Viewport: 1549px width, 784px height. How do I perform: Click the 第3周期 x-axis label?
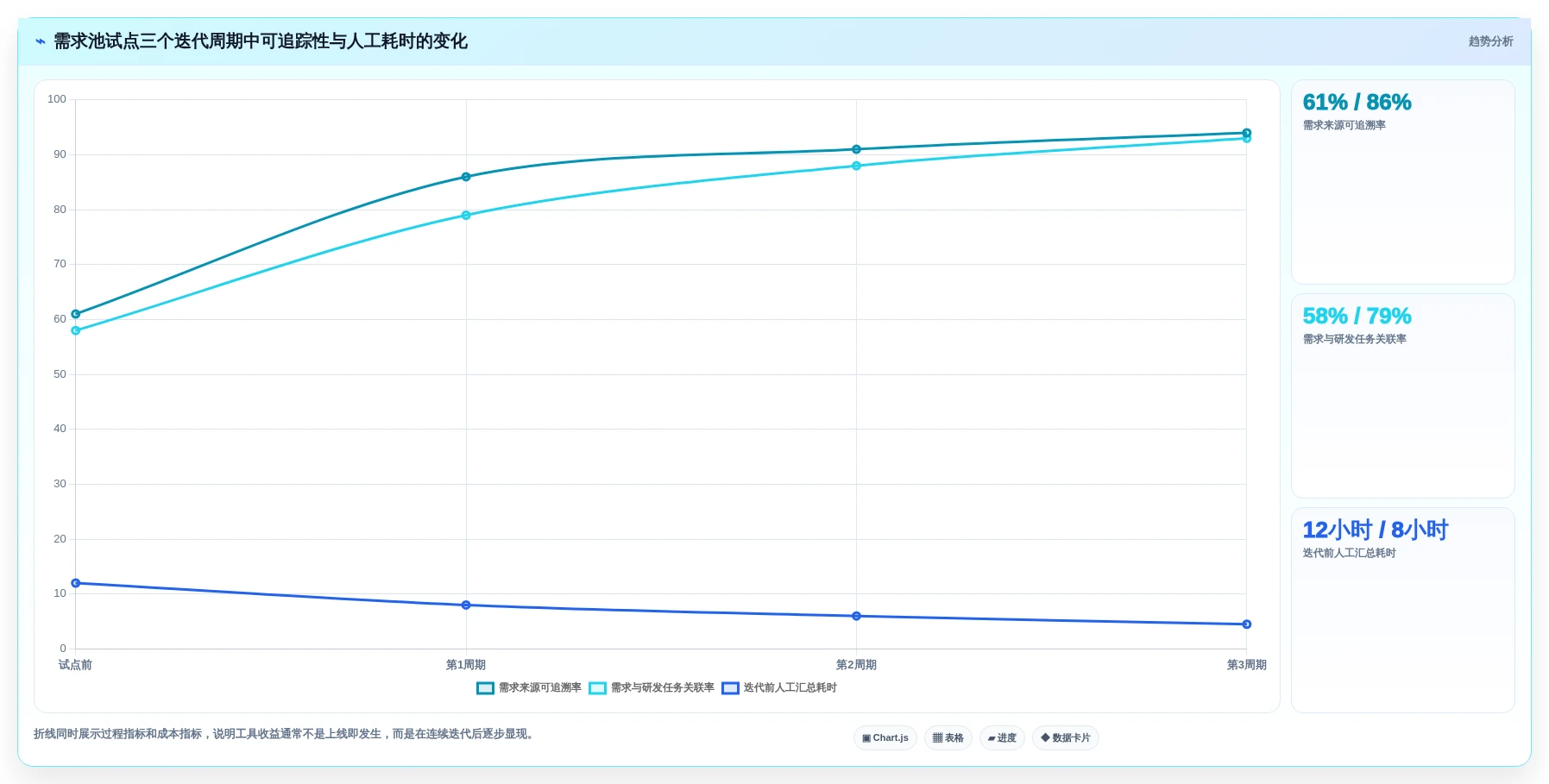[x=1247, y=665]
